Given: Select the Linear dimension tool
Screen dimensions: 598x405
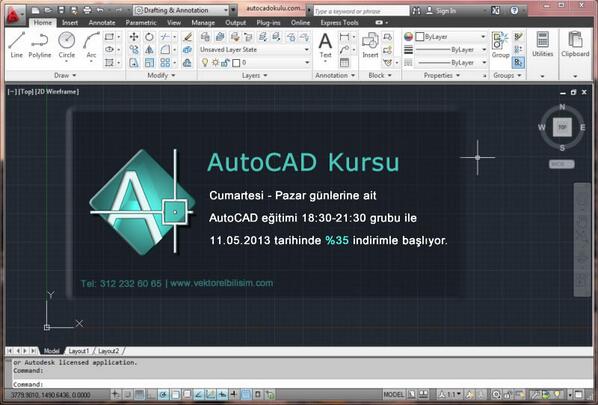Looking at the screenshot, I should (x=344, y=37).
